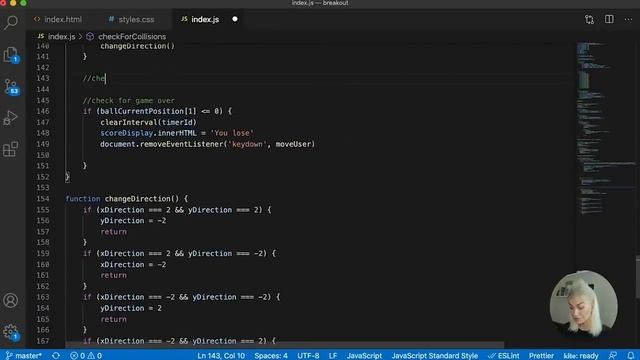
Task: Click 'xDirection = -2' on line 160
Action: 133,264
